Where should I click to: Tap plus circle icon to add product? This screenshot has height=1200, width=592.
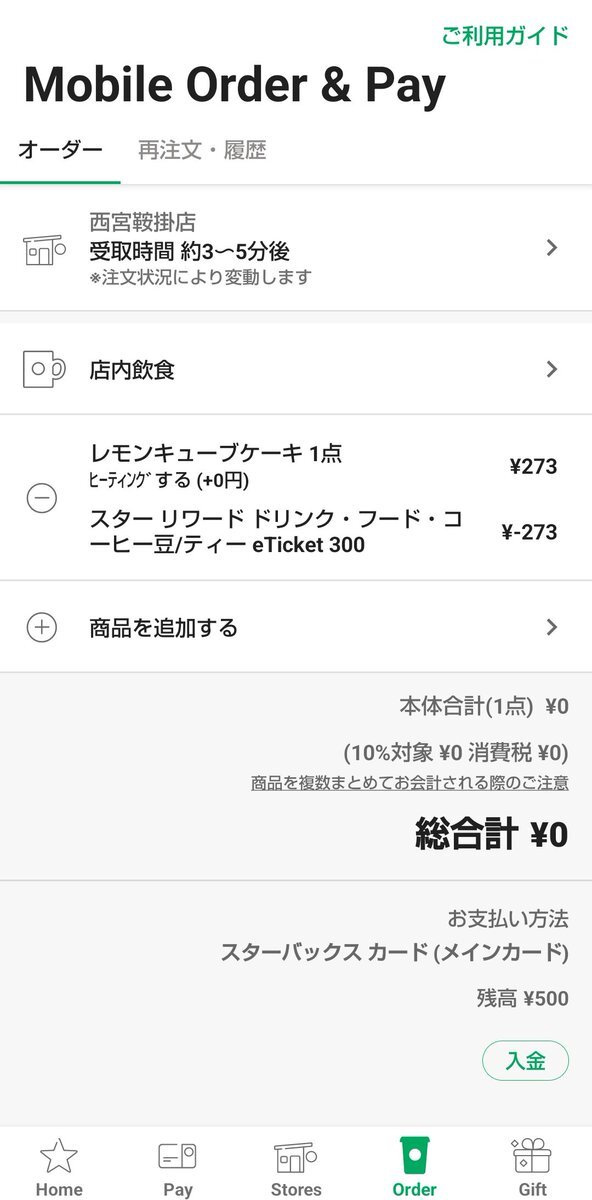pos(41,627)
